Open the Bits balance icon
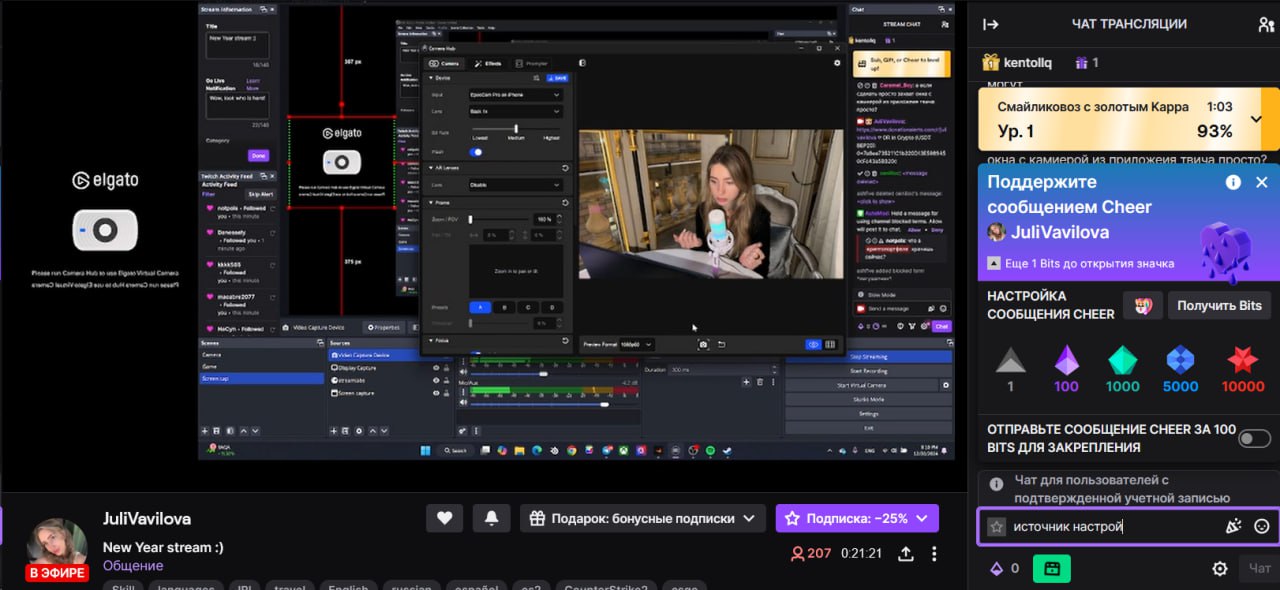The width and height of the screenshot is (1280, 590). 996,568
